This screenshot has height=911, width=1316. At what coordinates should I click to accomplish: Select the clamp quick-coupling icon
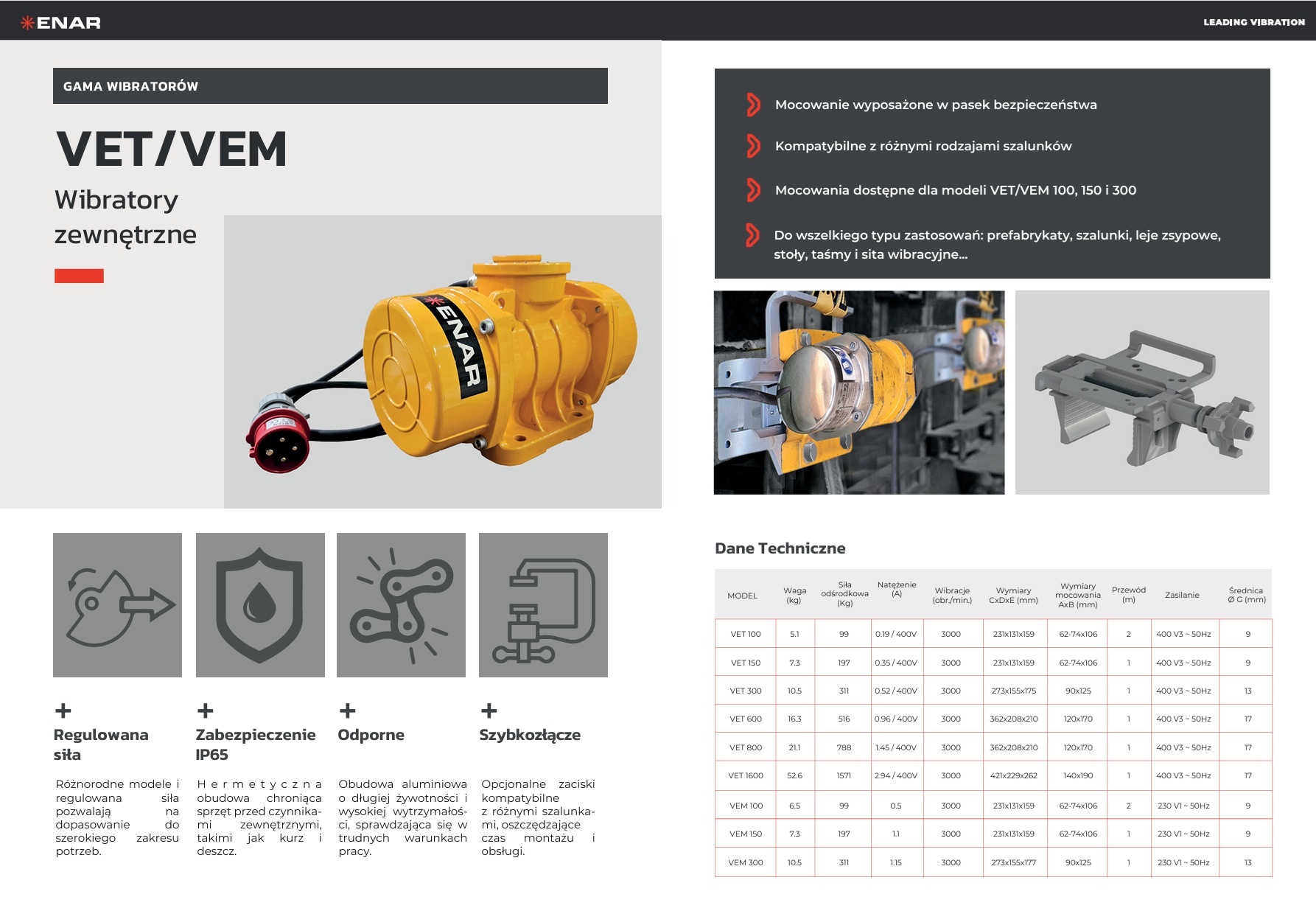pyautogui.click(x=543, y=605)
